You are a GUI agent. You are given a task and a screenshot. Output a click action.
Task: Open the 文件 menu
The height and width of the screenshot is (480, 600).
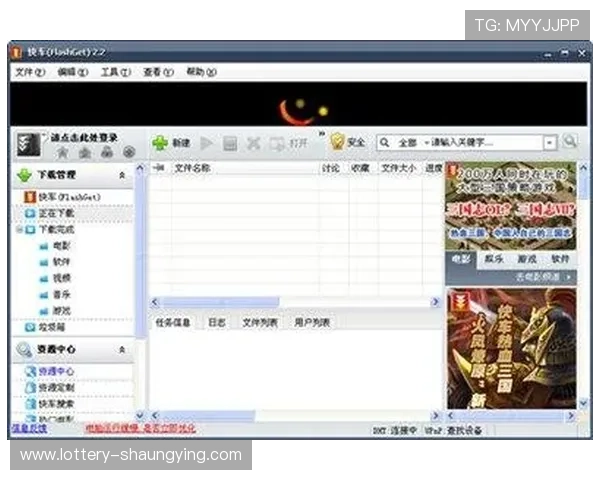(30, 72)
